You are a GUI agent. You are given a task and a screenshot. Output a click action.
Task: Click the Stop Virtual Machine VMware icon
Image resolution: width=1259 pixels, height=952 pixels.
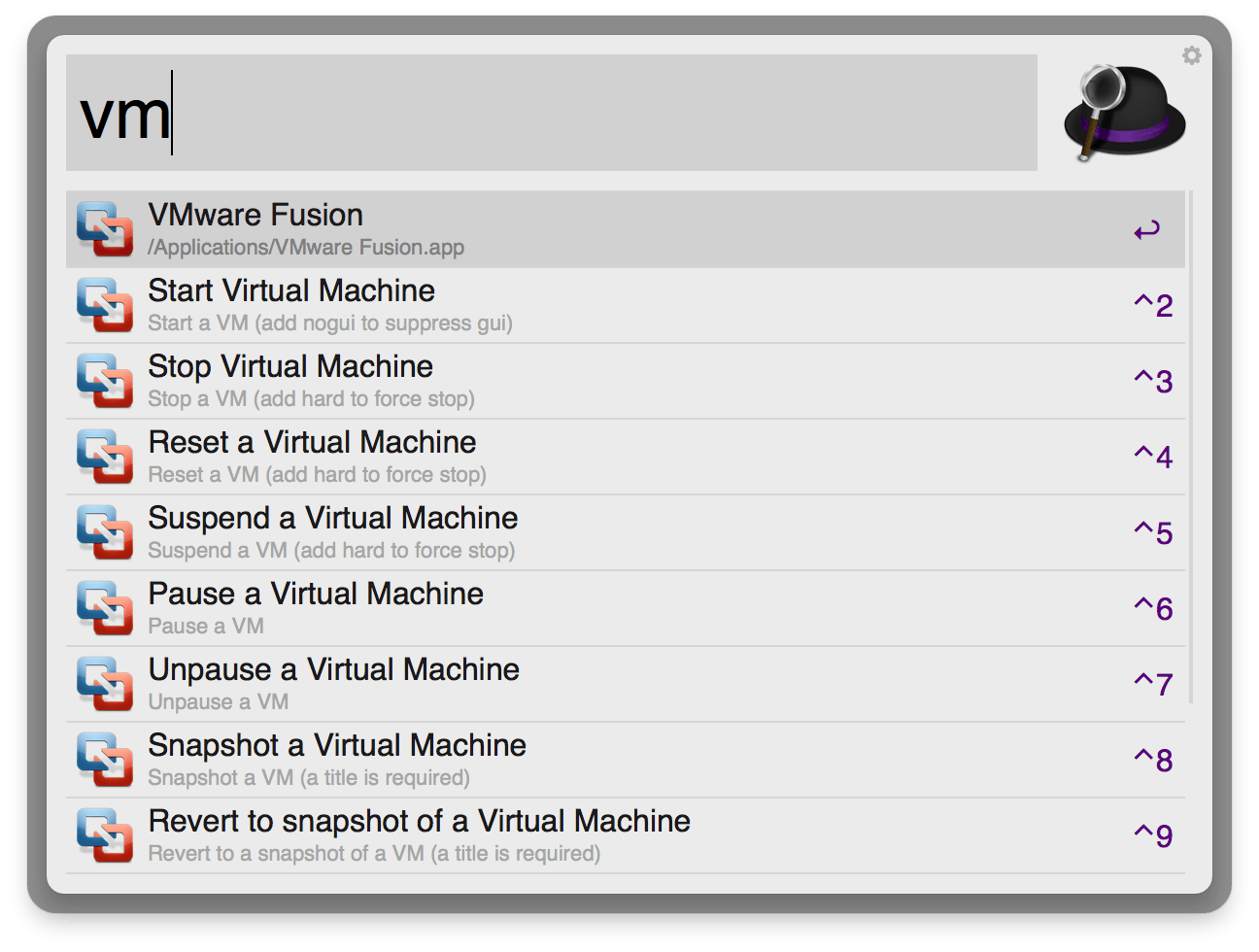coord(105,381)
